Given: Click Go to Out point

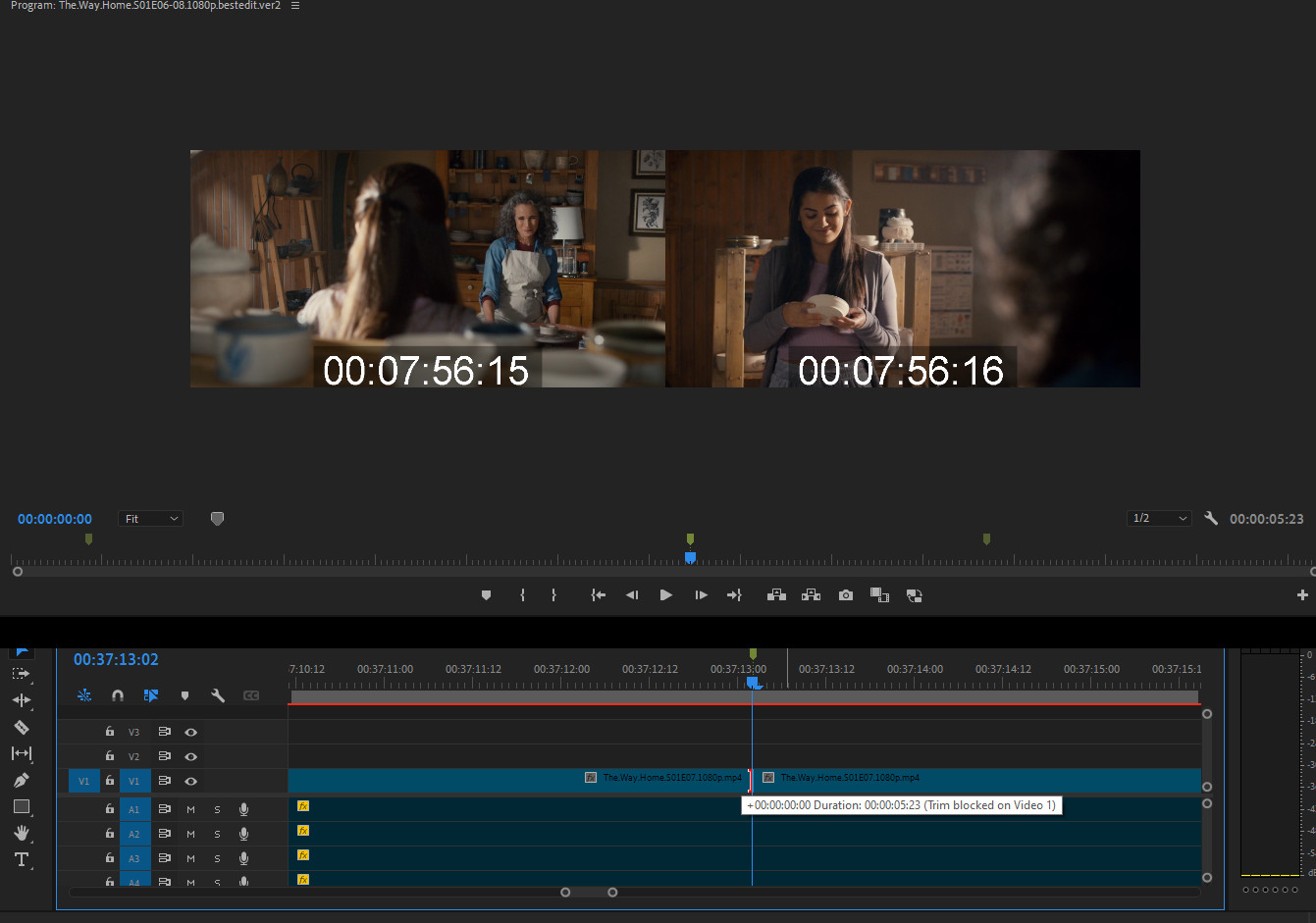Looking at the screenshot, I should pyautogui.click(x=734, y=595).
